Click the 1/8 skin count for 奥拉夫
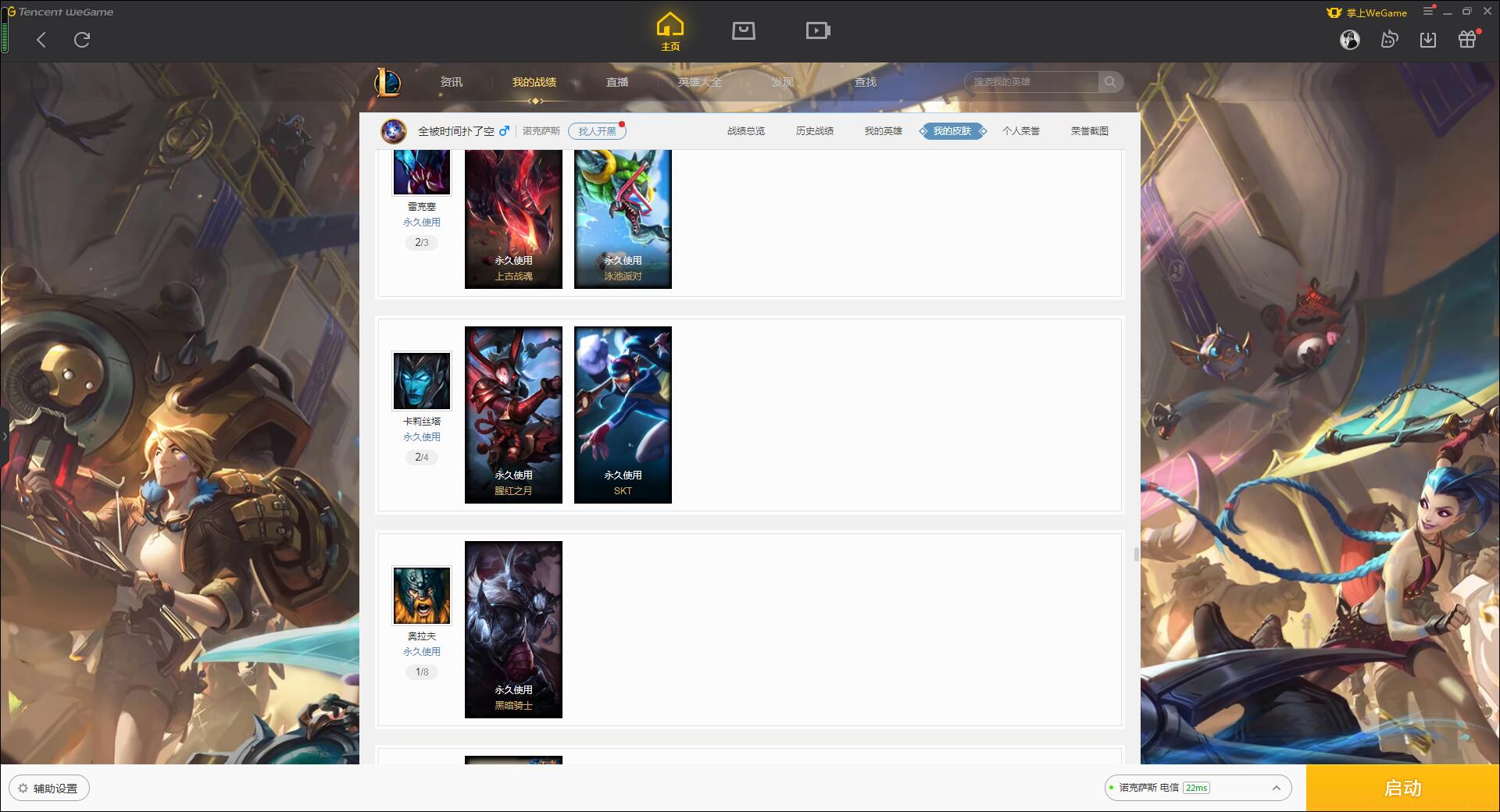This screenshot has width=1500, height=812. click(x=422, y=672)
